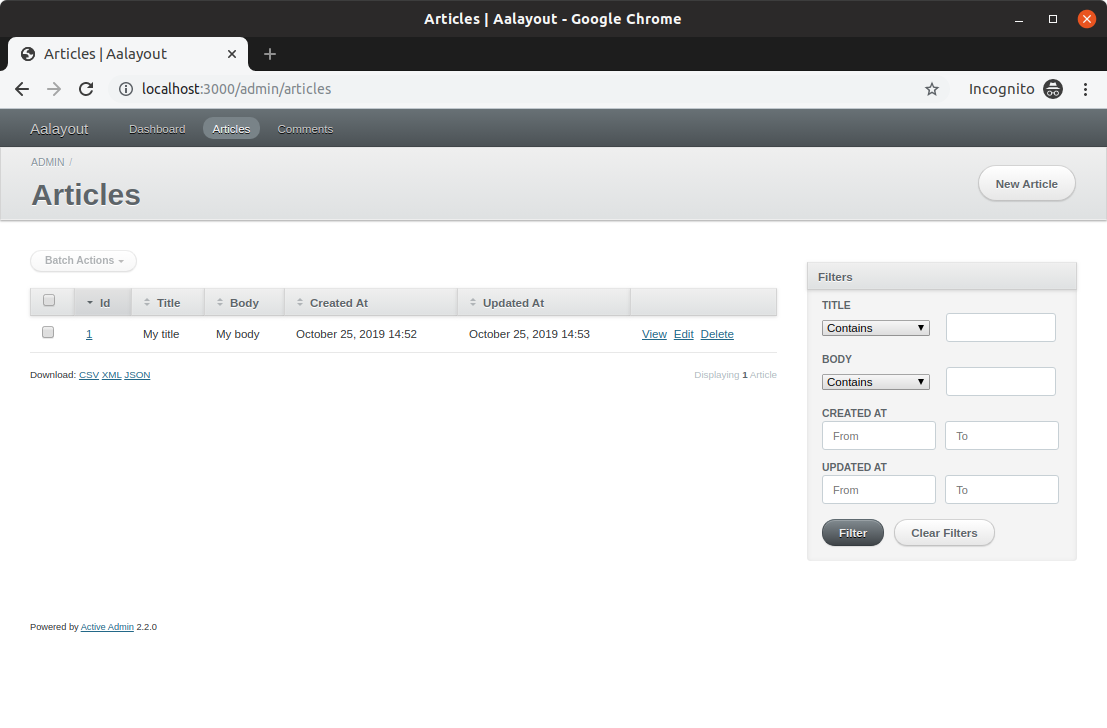Click the Updated At To date field
The height and width of the screenshot is (728, 1107).
(1001, 489)
